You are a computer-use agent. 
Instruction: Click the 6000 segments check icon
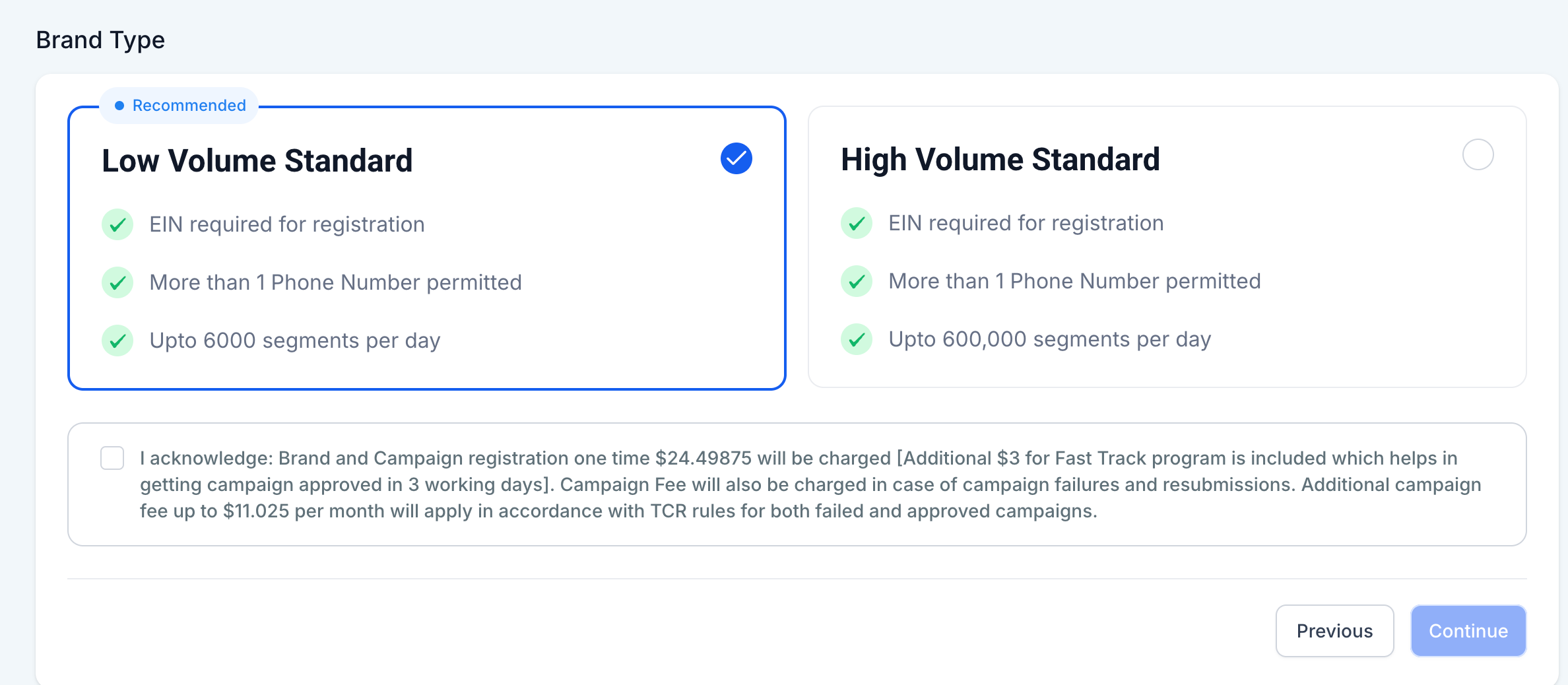tap(117, 341)
